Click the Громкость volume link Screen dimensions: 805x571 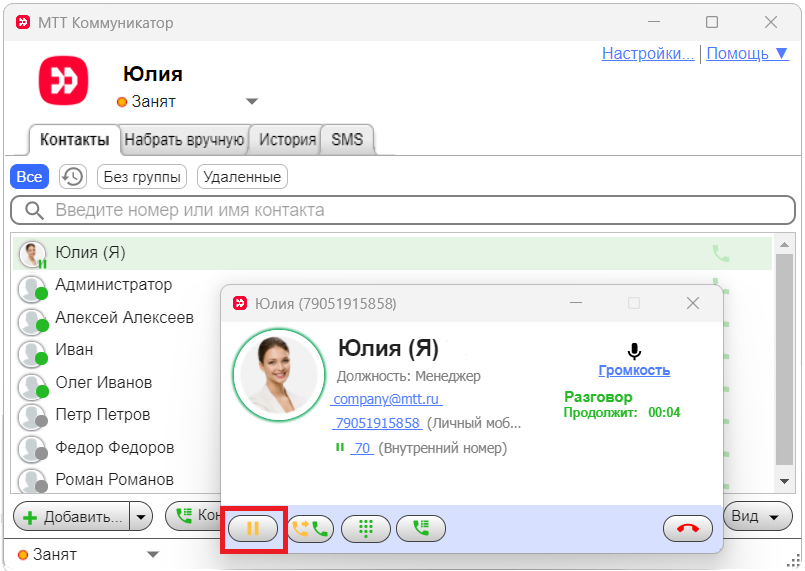634,370
